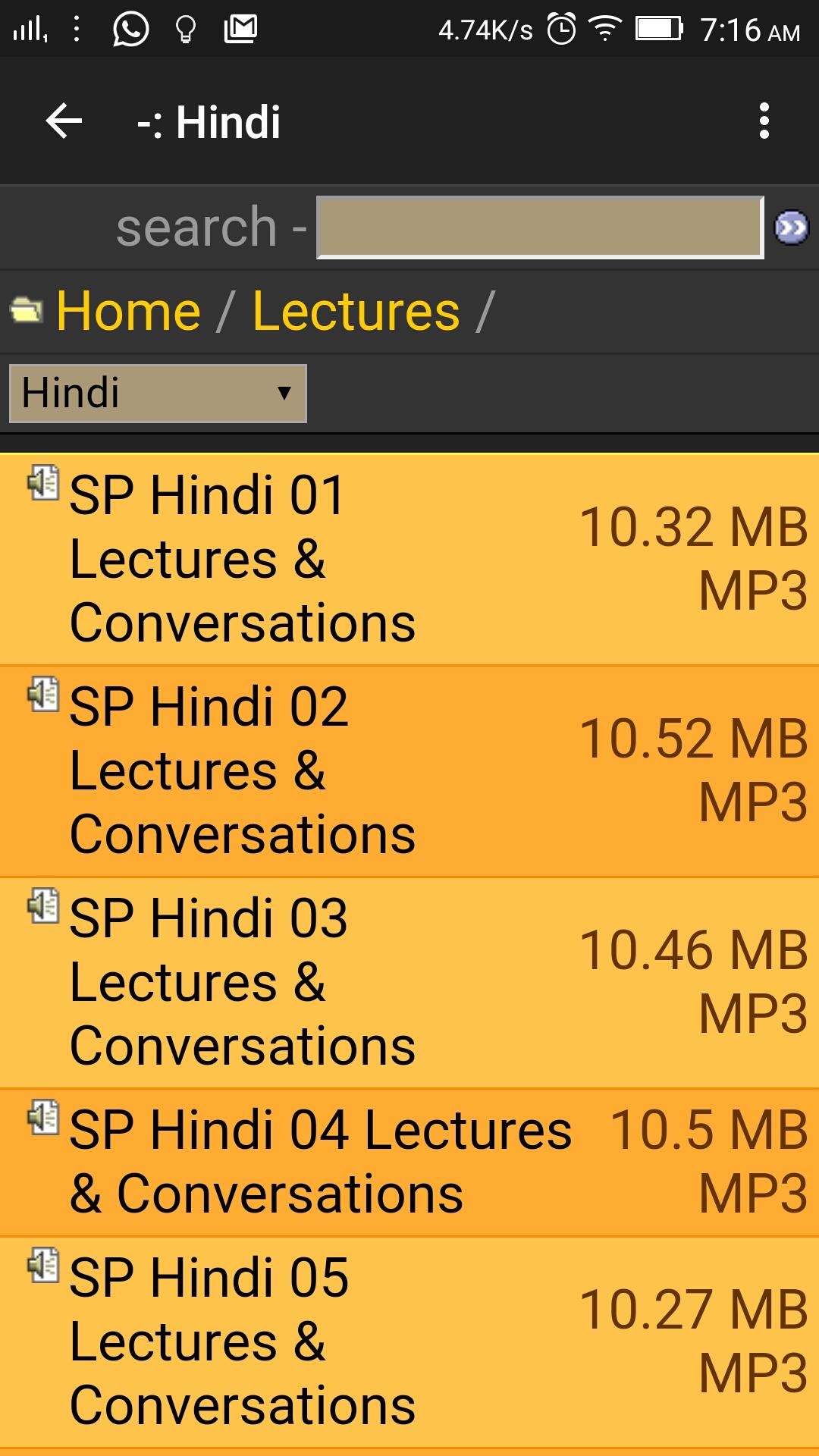Open the Home breadcrumb link
Screen dimensions: 819x1456
click(x=128, y=311)
